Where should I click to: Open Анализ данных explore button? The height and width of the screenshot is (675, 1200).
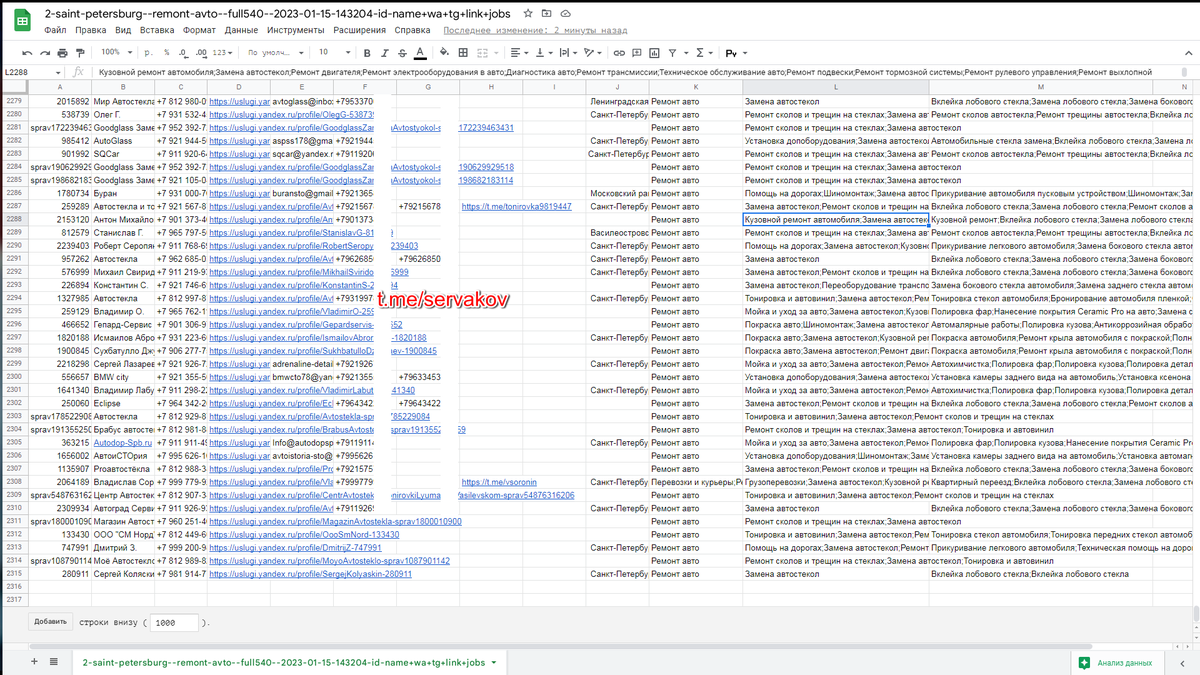coord(1115,662)
